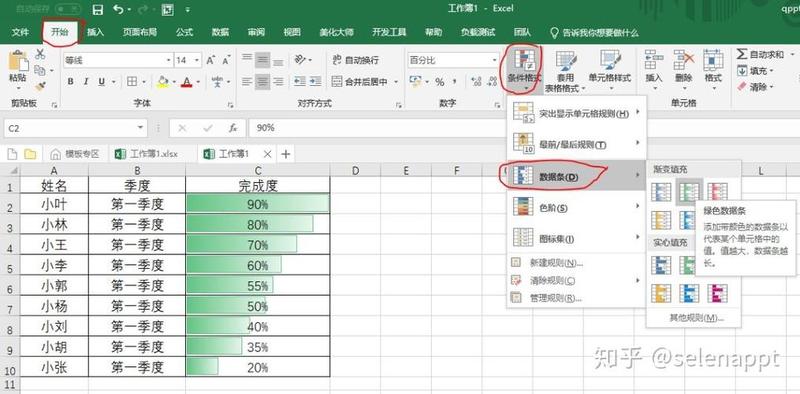Switch to the 视图 ribbon tab
This screenshot has height=394, width=800.
click(x=292, y=32)
